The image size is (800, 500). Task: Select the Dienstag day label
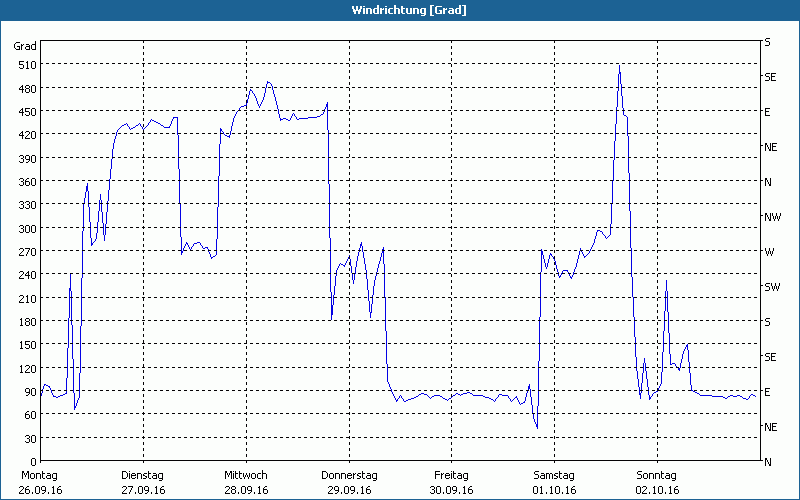(142, 475)
